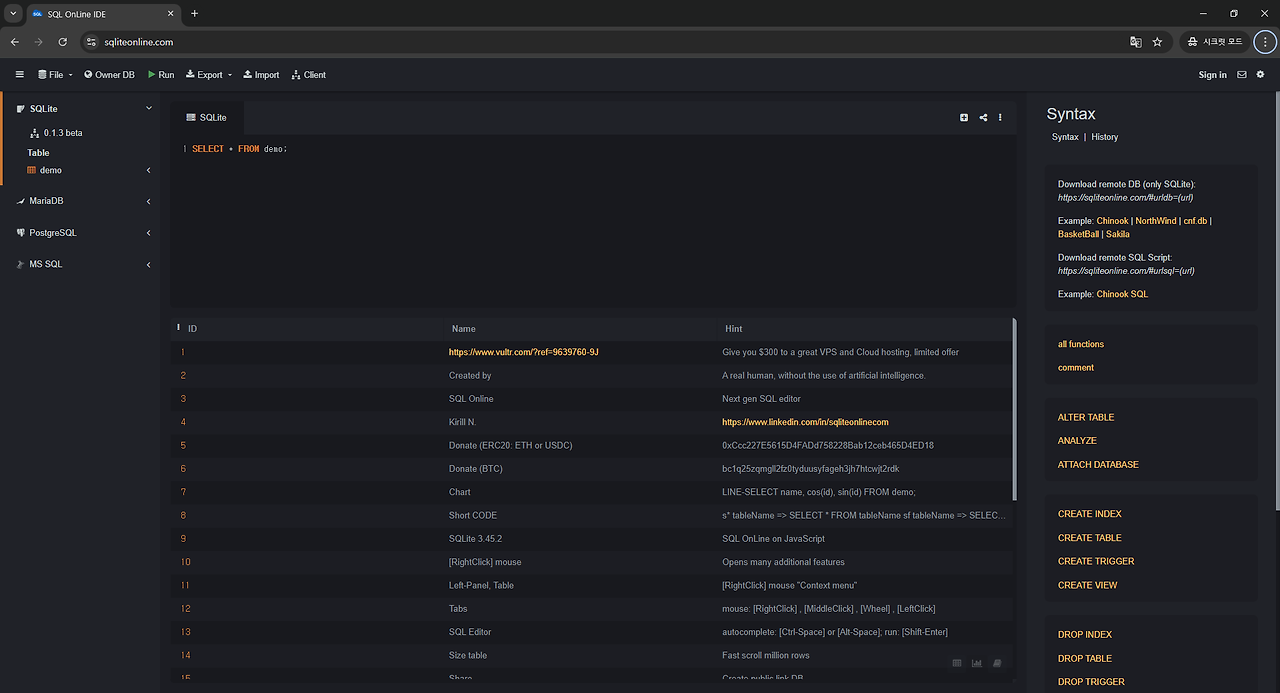Click the Sign in button
1280x693 pixels.
pos(1212,74)
